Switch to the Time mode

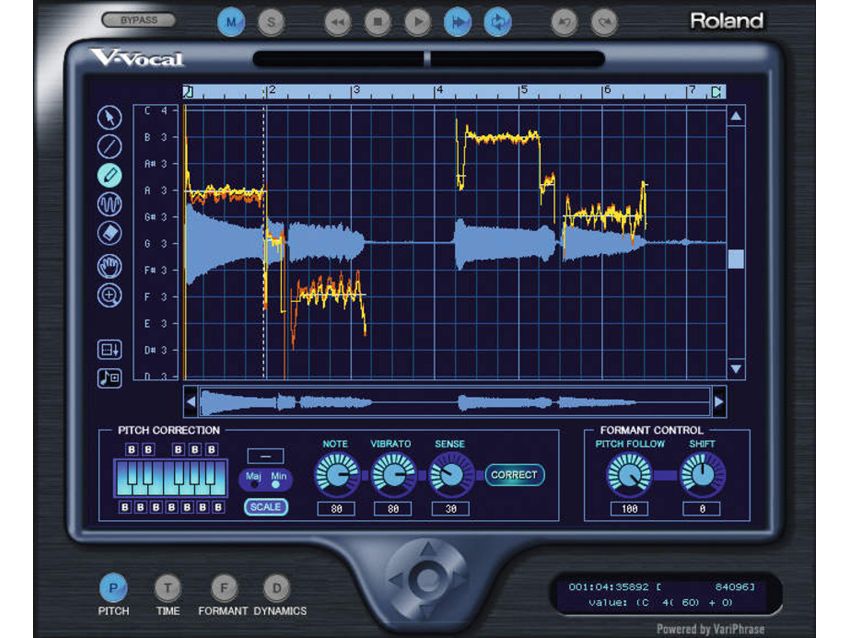point(166,589)
